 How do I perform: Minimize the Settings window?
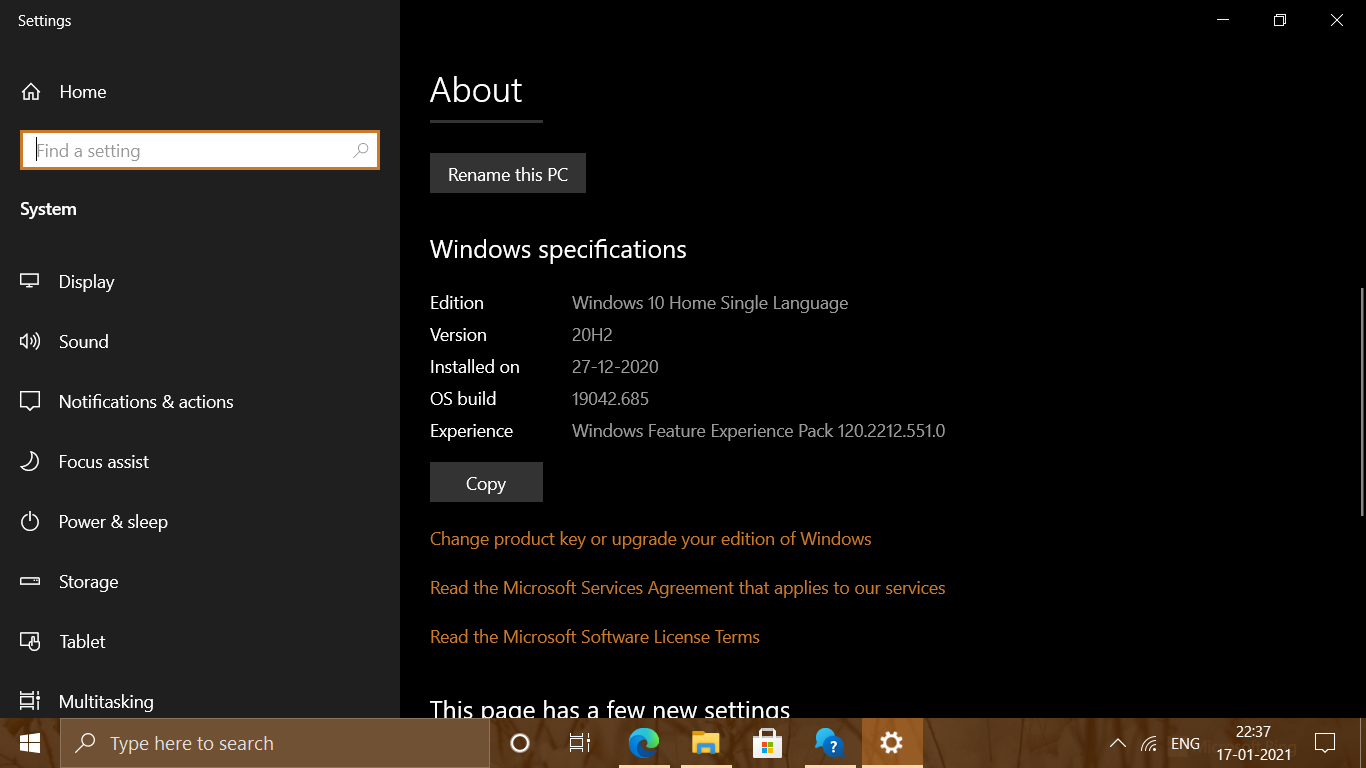tap(1223, 20)
